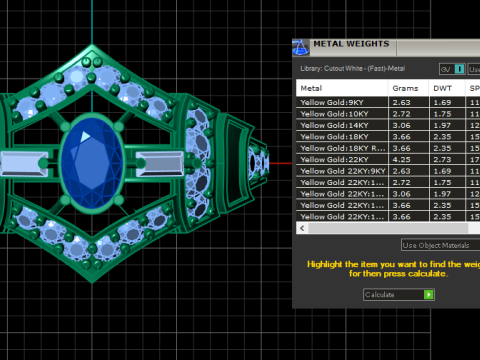Select the Yellow Gold:18KY row
Image resolution: width=480 pixels, height=360 pixels.
pos(388,137)
